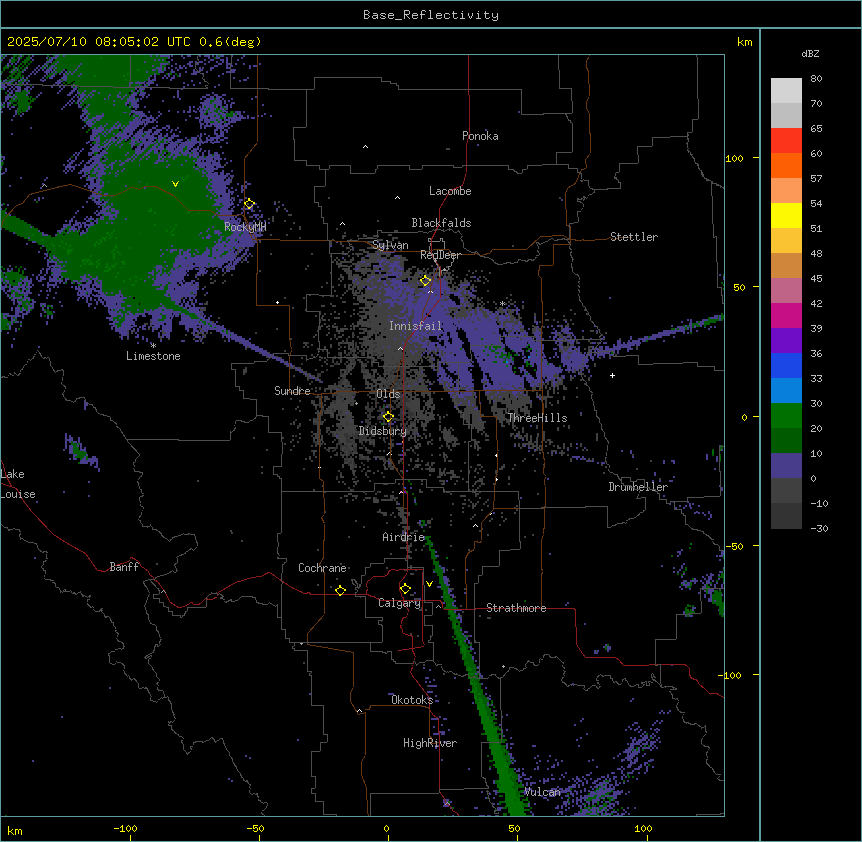Screen dimensions: 862x842
Task: Select the yellow 54–51 dBZ legend swatch
Action: click(786, 215)
